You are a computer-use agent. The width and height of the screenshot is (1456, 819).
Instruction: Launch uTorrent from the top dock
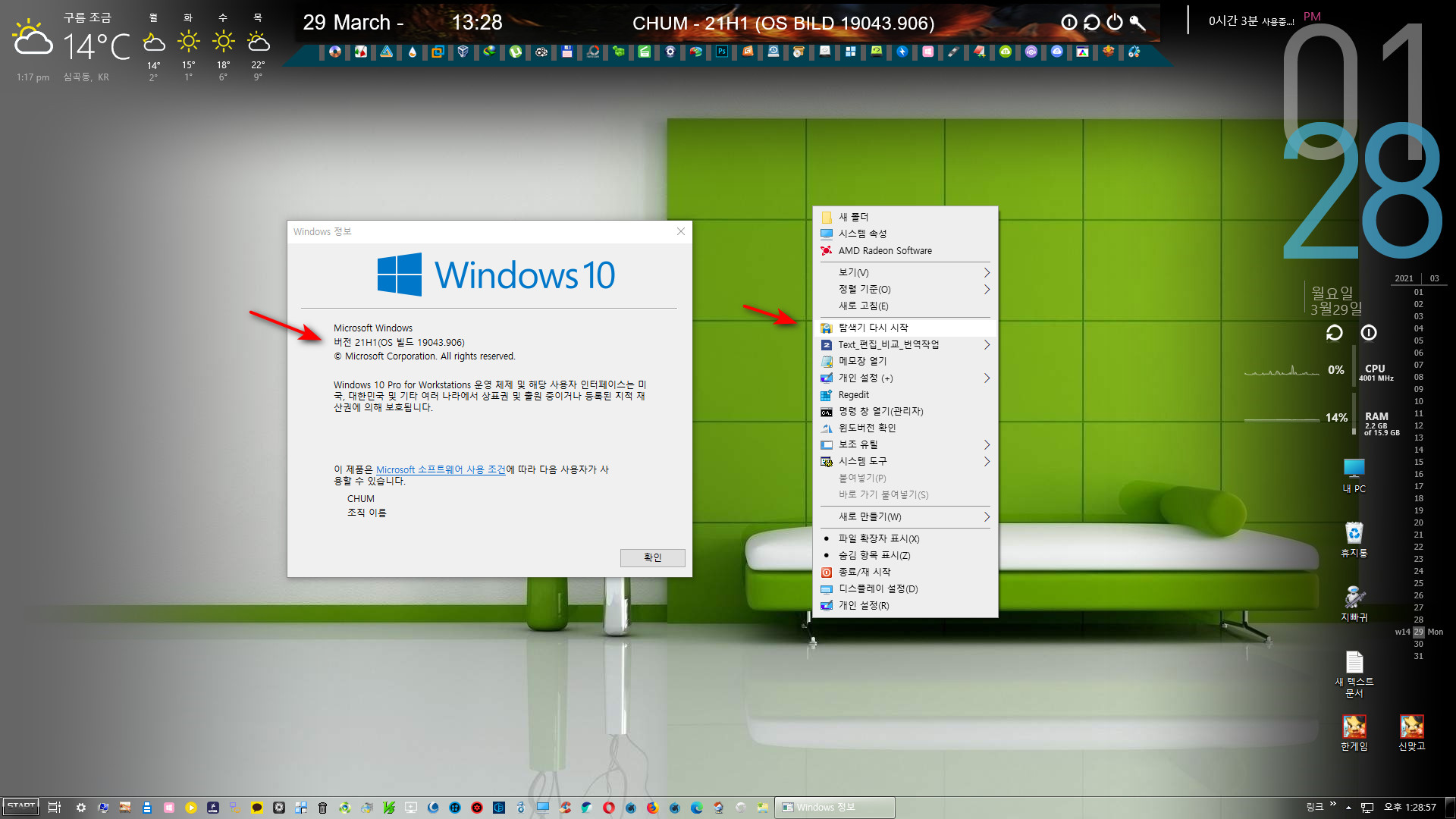[516, 52]
